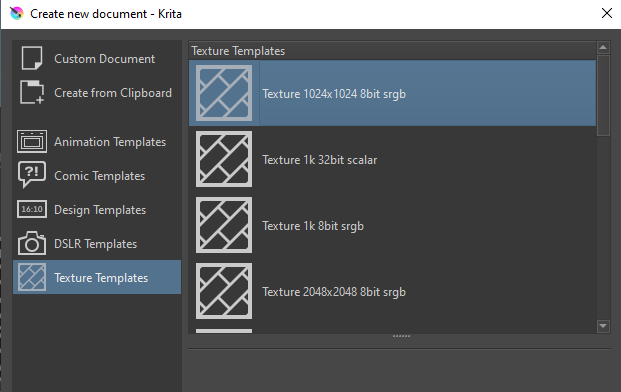Screen dimensions: 621x392
Task: Click the splitter handle below template list
Action: [401, 336]
